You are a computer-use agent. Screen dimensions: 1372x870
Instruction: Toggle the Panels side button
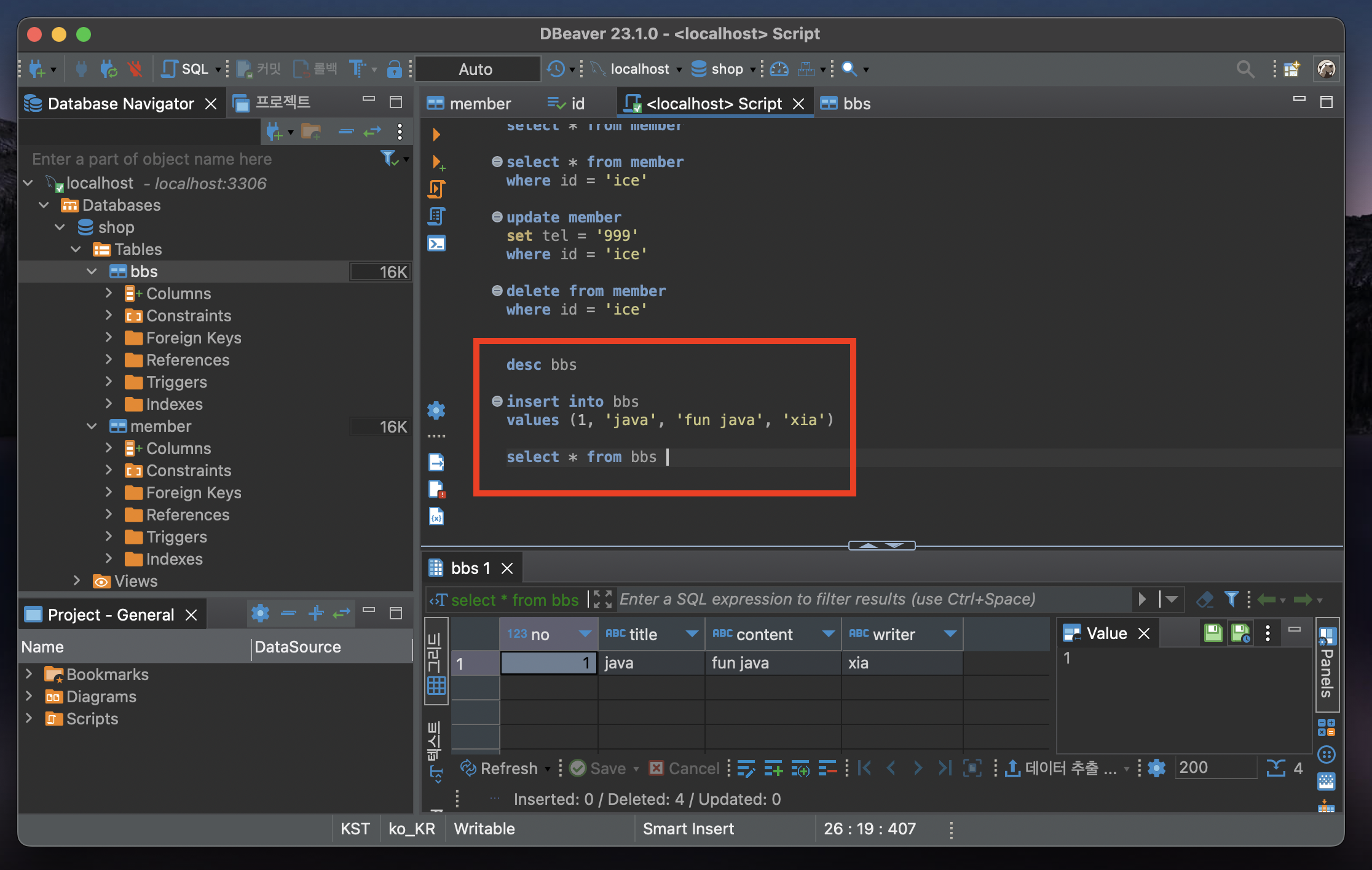point(1327,665)
